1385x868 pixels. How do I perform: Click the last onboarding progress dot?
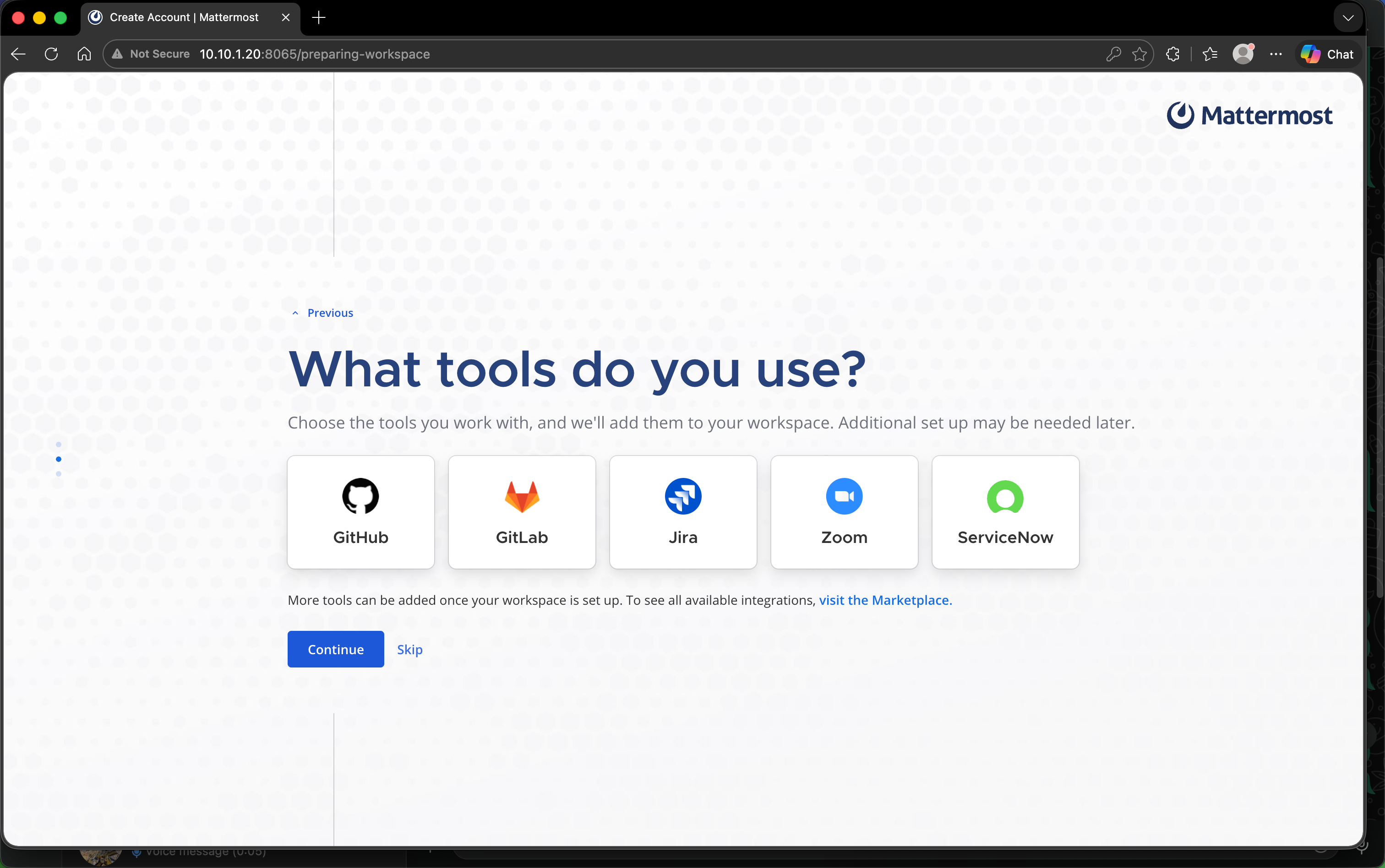[59, 474]
